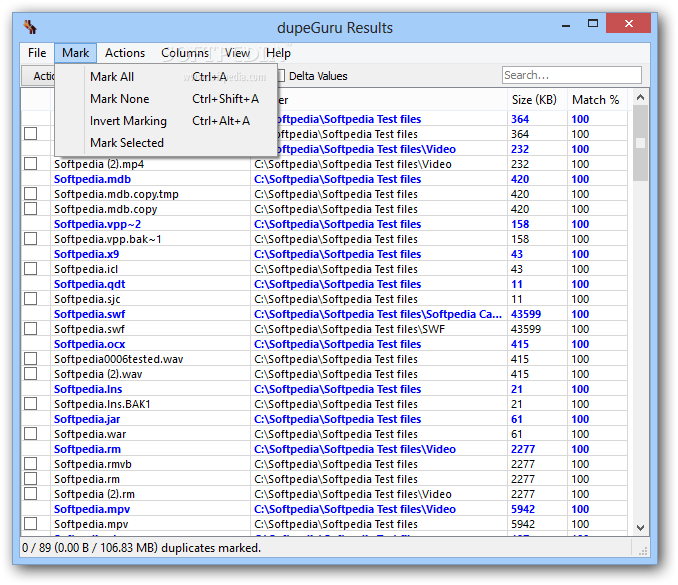The height and width of the screenshot is (585, 678).
Task: Select the blue Softpedia.rm reference row
Action: click(324, 449)
